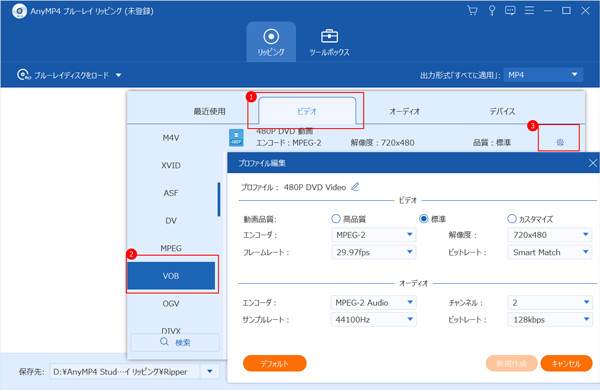Image resolution: width=600 pixels, height=390 pixels.
Task: Select OGV in the format list
Action: coord(171,304)
